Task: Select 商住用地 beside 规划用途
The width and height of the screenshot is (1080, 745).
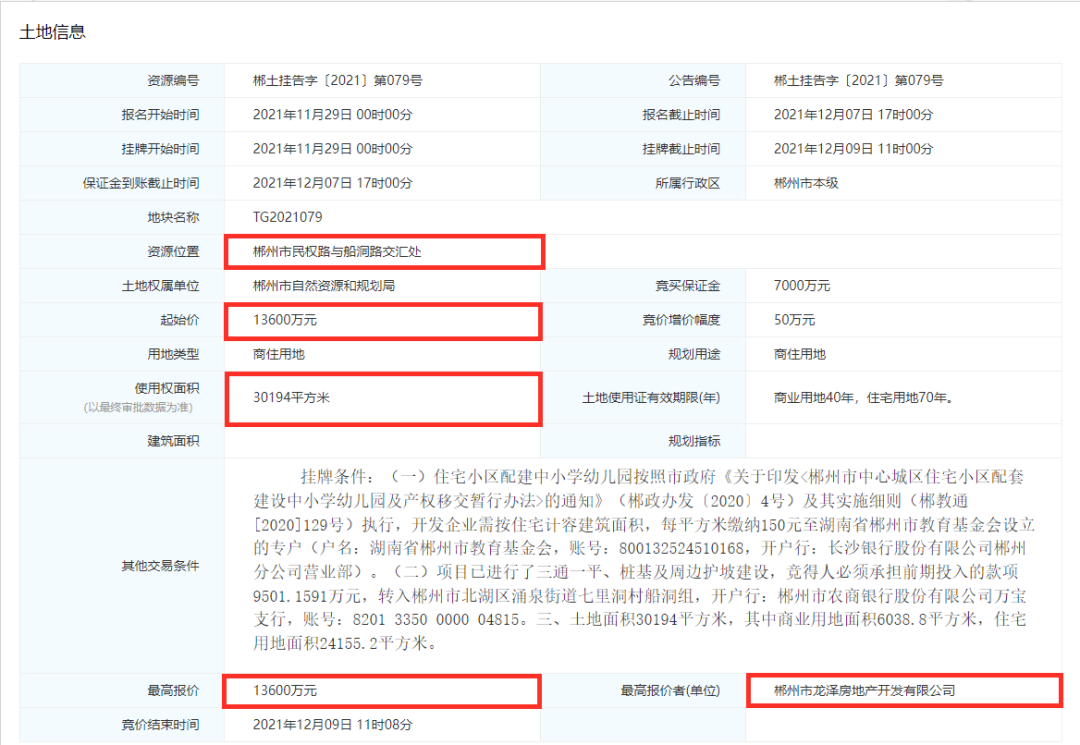Action: click(799, 355)
